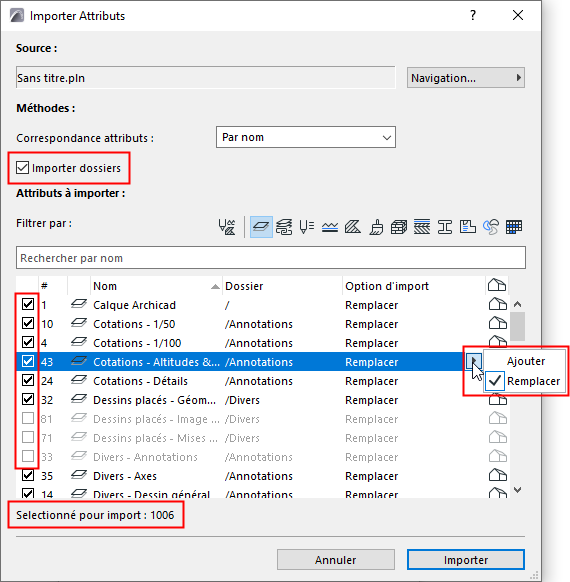Click the Annuler button
This screenshot has height=582, width=570.
click(336, 560)
